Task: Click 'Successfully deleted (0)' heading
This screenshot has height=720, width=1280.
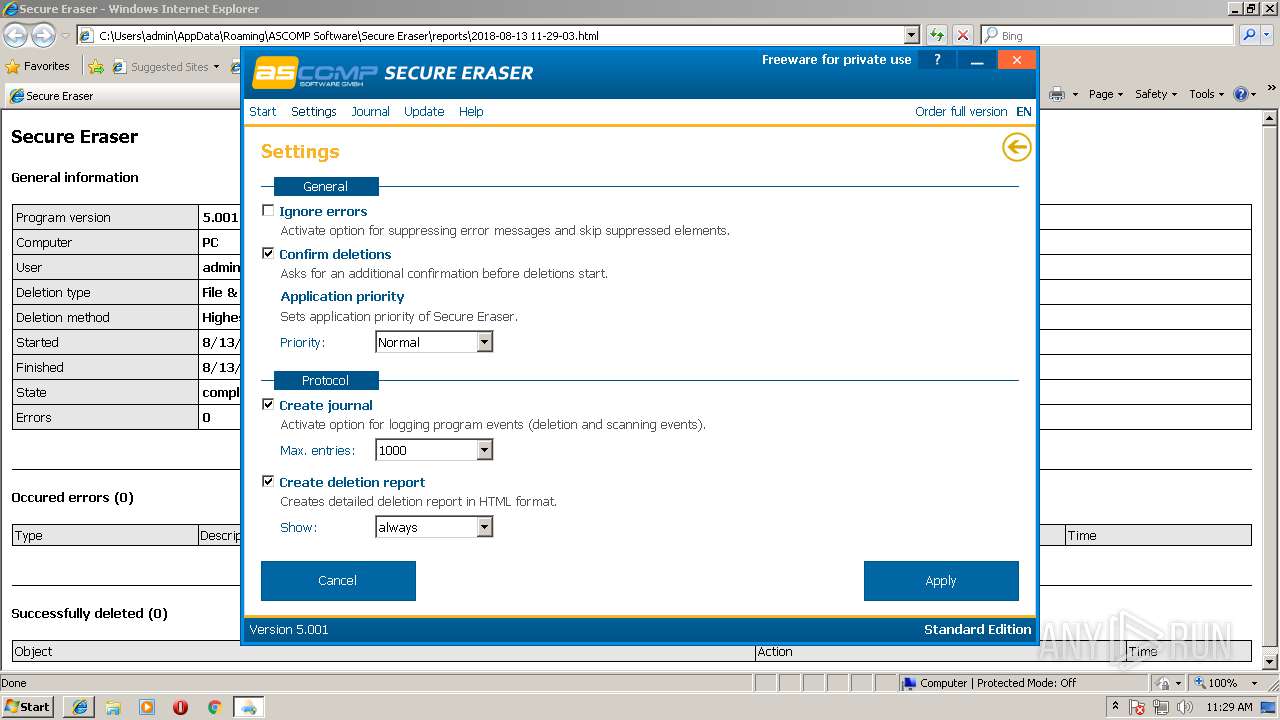Action: pyautogui.click(x=89, y=613)
